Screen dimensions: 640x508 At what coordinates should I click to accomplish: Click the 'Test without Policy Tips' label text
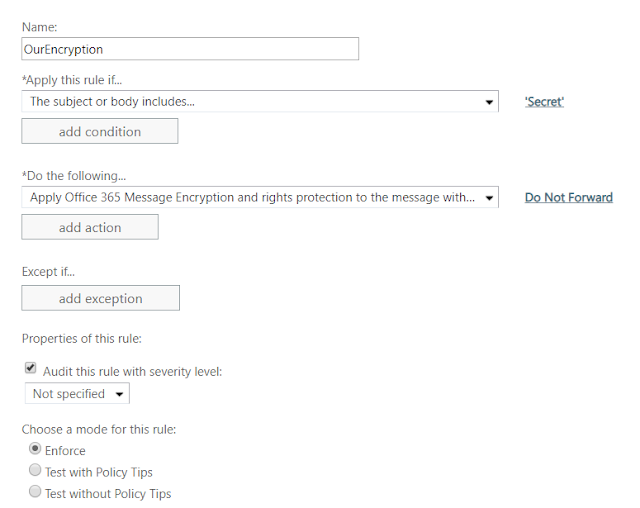pyautogui.click(x=108, y=494)
